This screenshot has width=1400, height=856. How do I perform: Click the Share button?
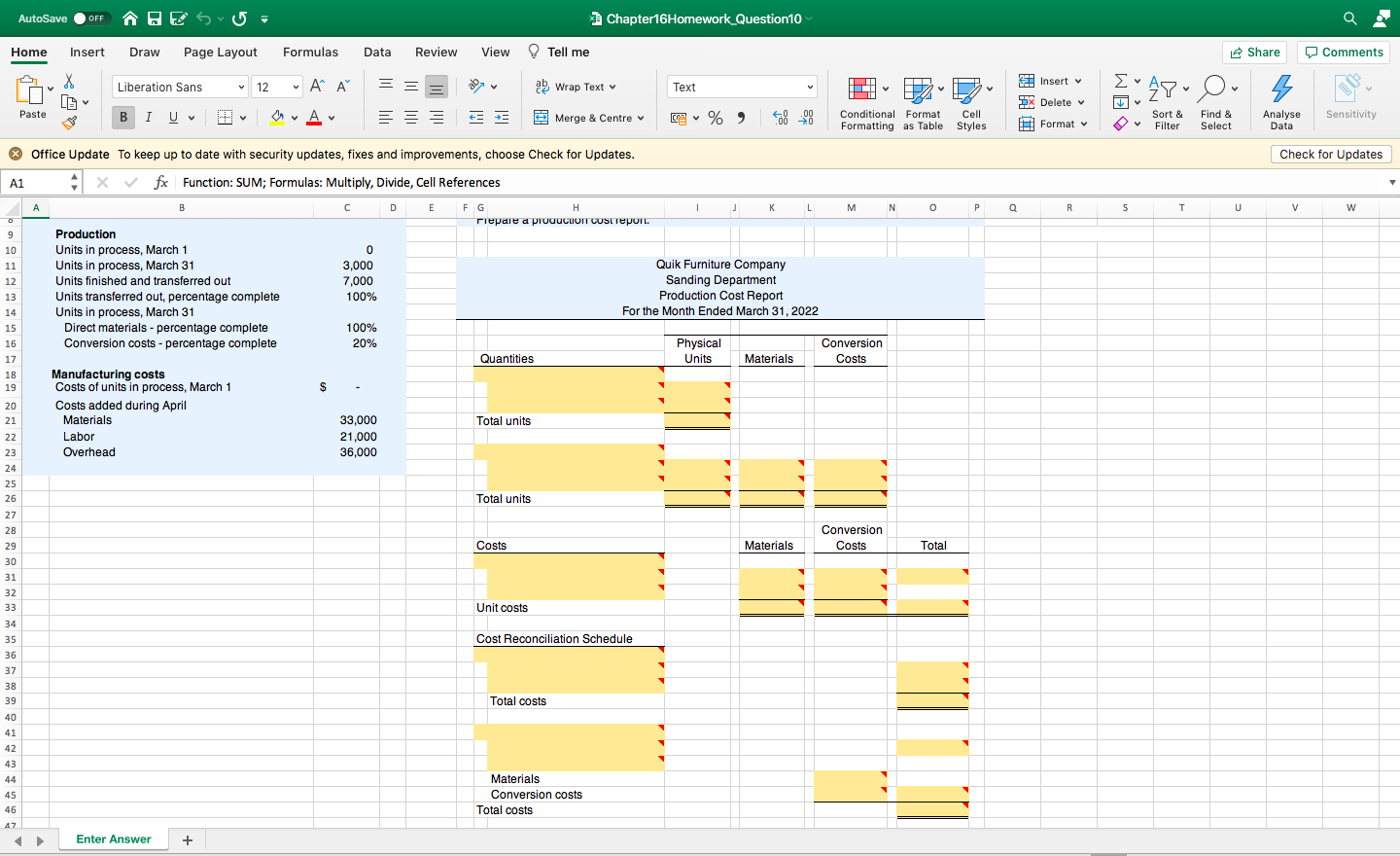click(x=1254, y=53)
